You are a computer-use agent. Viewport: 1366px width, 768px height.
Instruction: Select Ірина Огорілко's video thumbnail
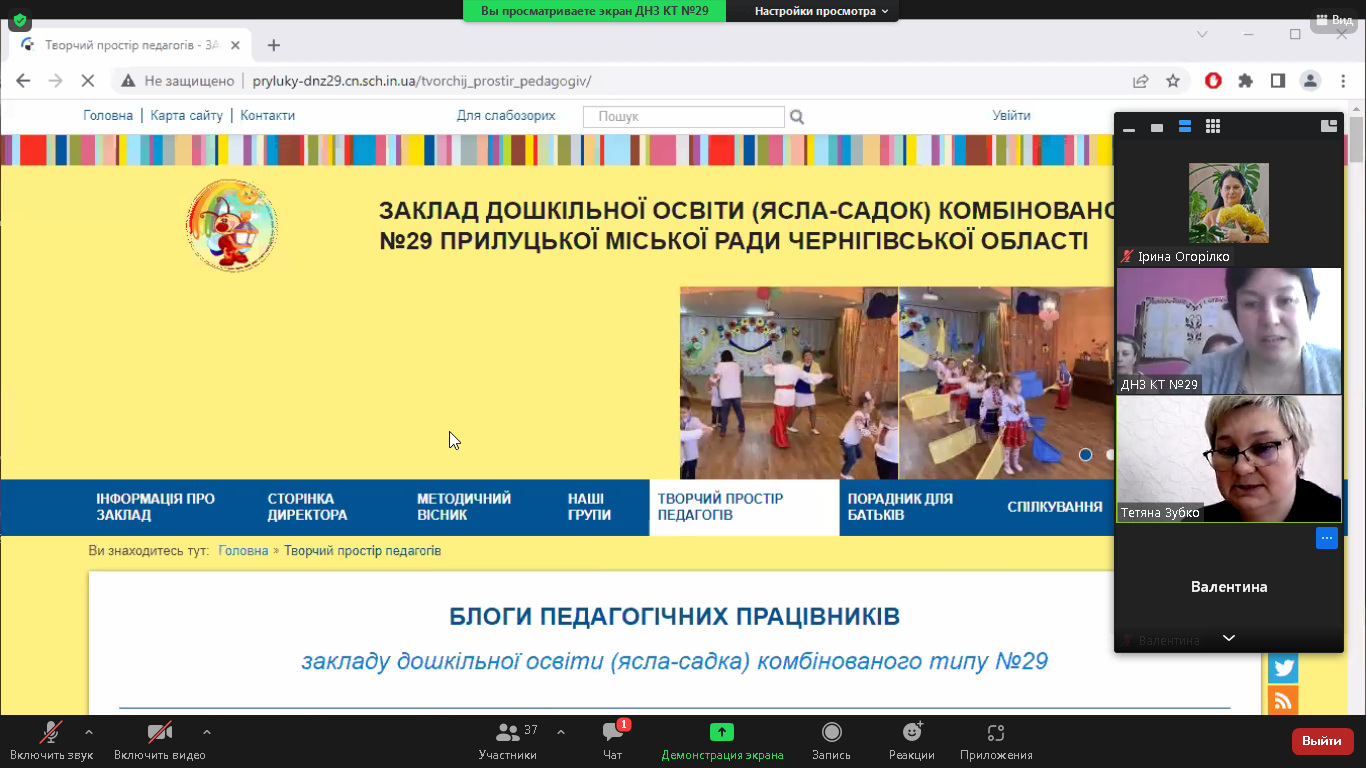pos(1229,203)
